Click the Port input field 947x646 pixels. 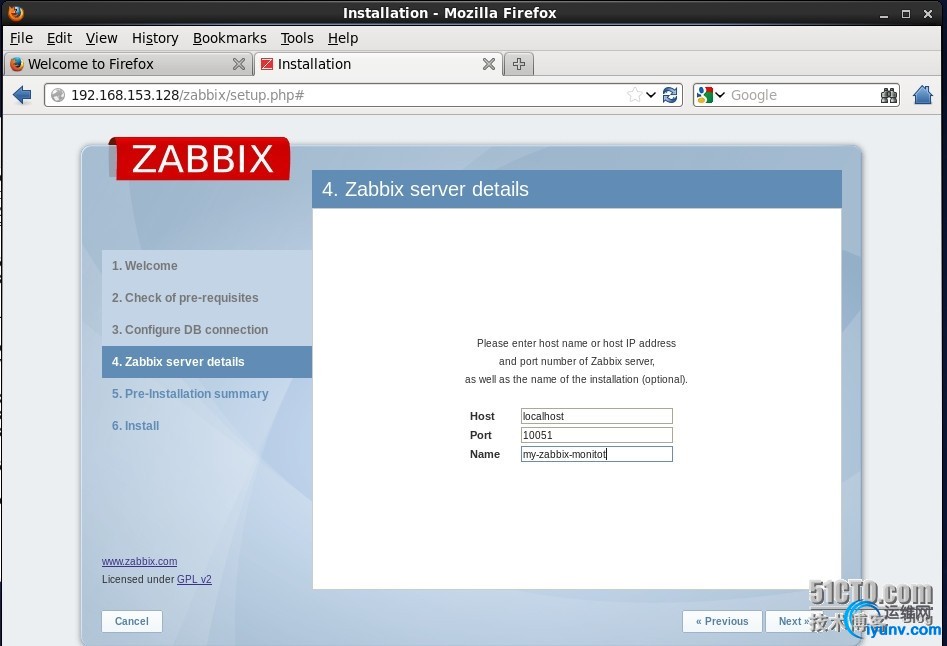pos(597,435)
